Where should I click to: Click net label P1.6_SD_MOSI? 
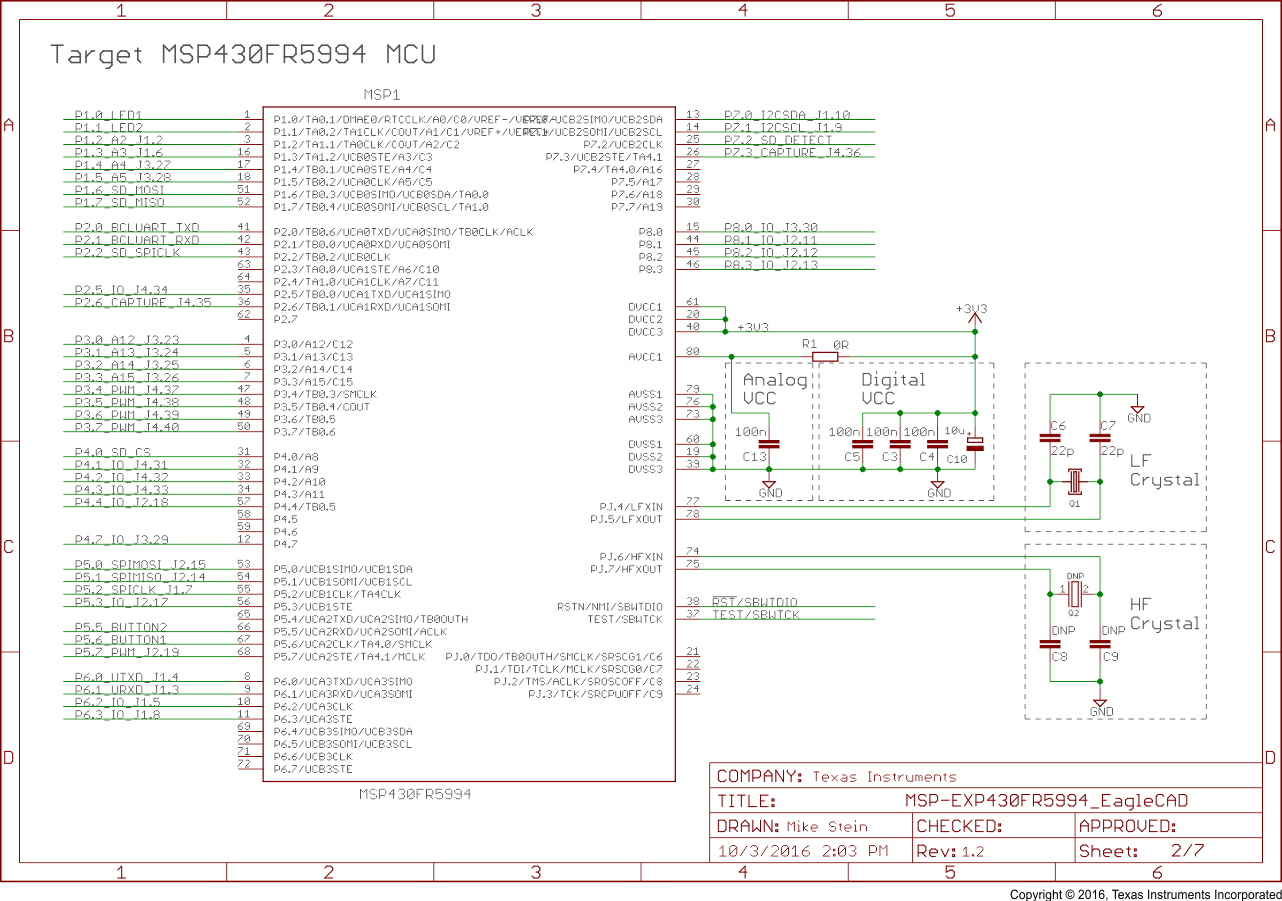119,190
